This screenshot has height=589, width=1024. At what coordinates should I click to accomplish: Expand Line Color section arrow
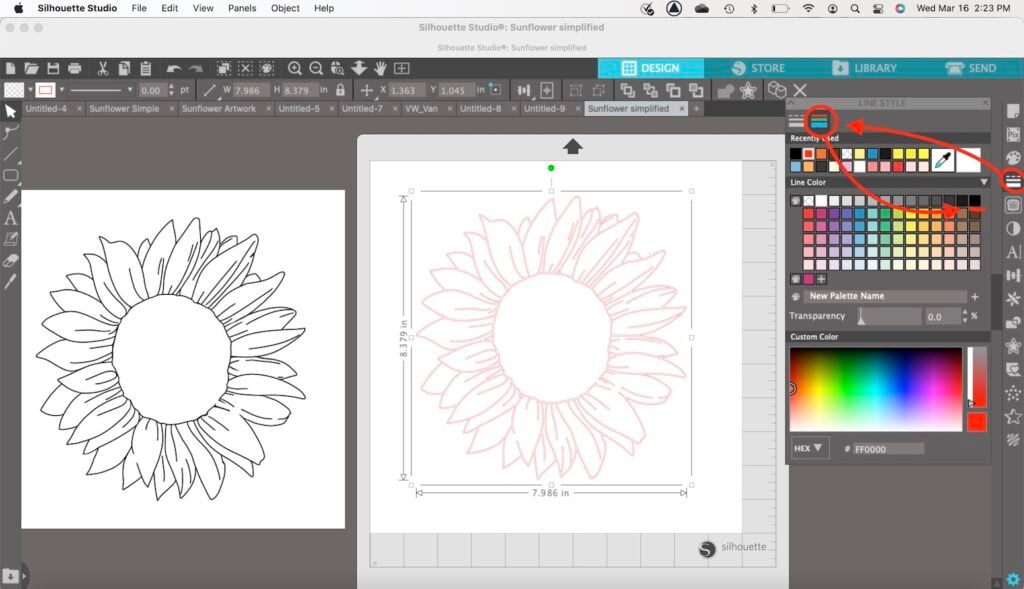coord(984,182)
